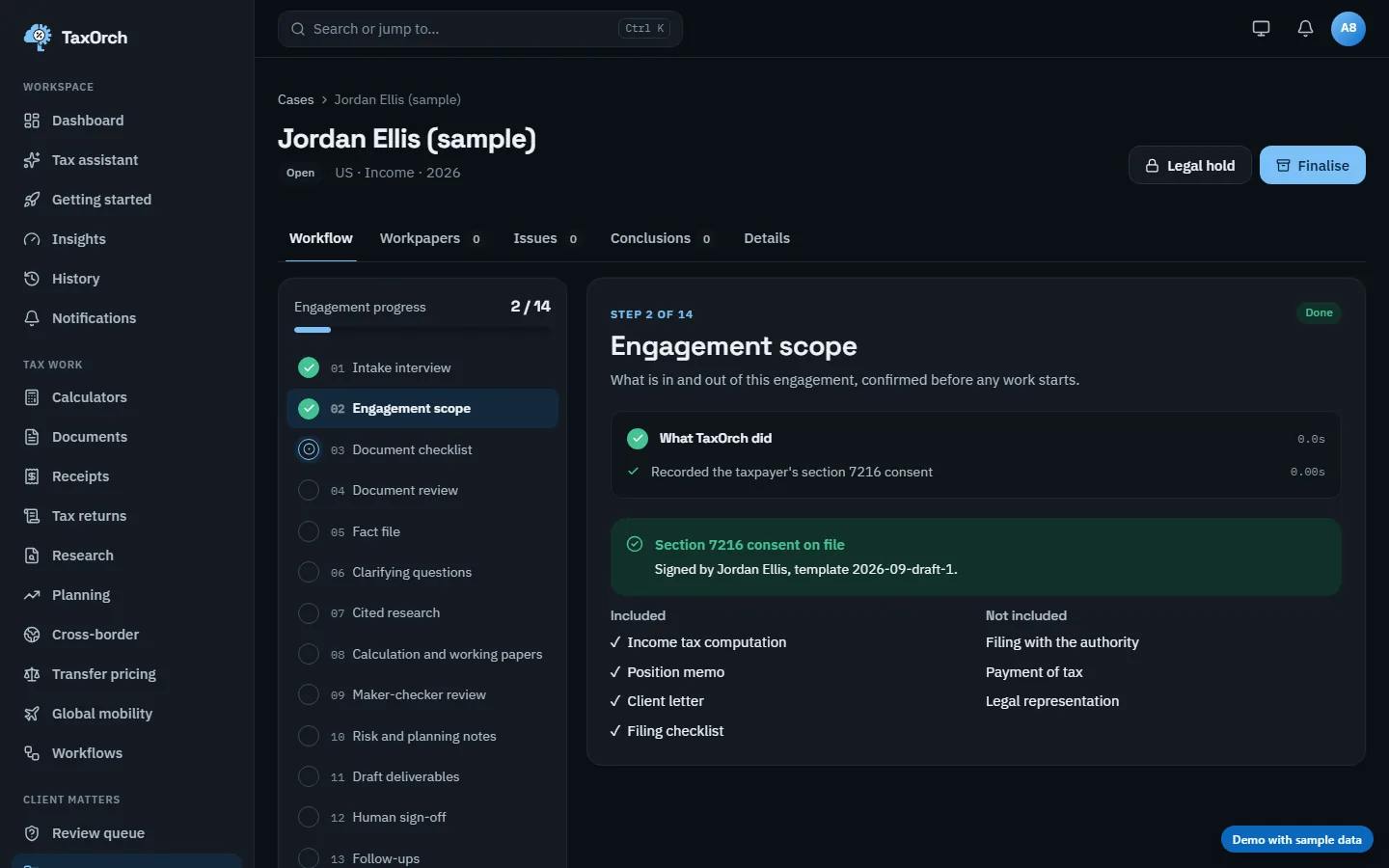
Task: Click the History clock icon
Action: [x=32, y=279]
